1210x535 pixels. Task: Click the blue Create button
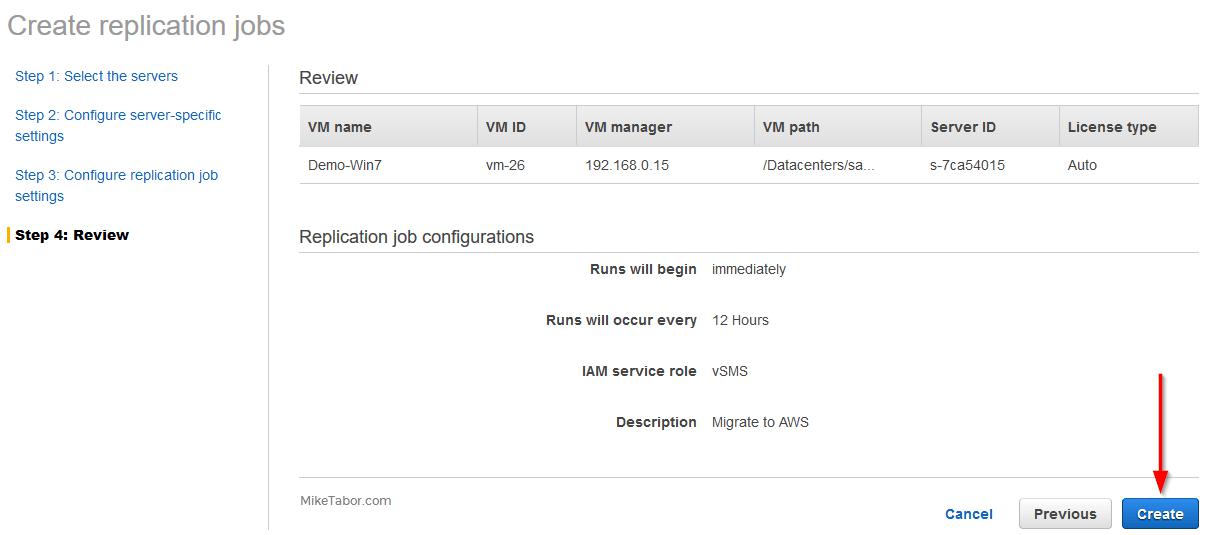pyautogui.click(x=1160, y=513)
